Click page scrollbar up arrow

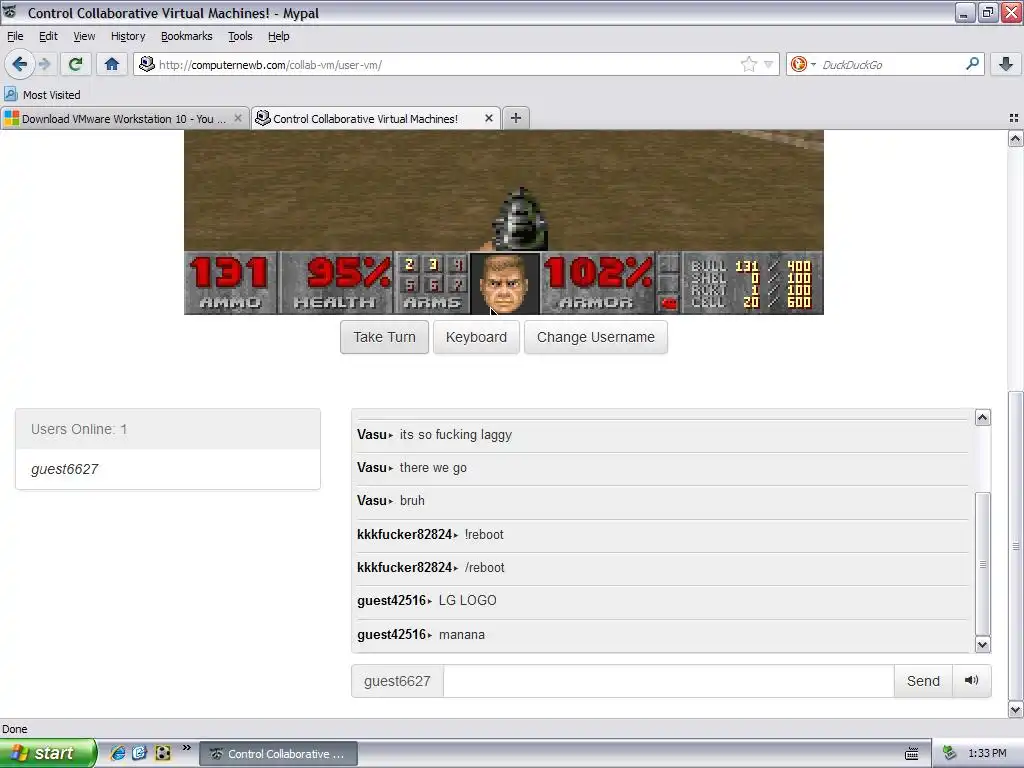1015,138
